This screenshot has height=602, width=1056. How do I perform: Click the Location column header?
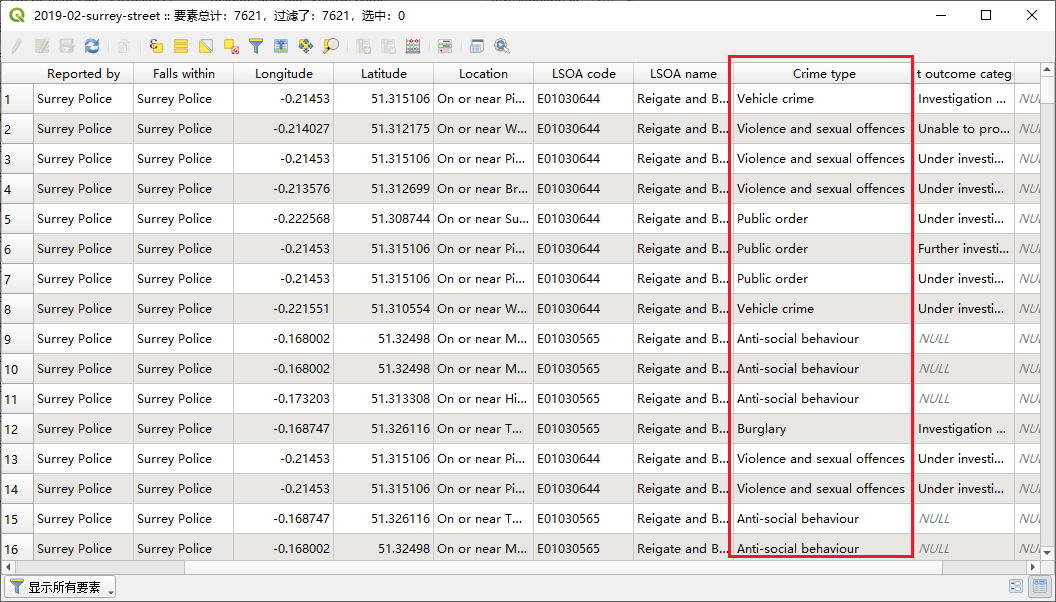[484, 73]
